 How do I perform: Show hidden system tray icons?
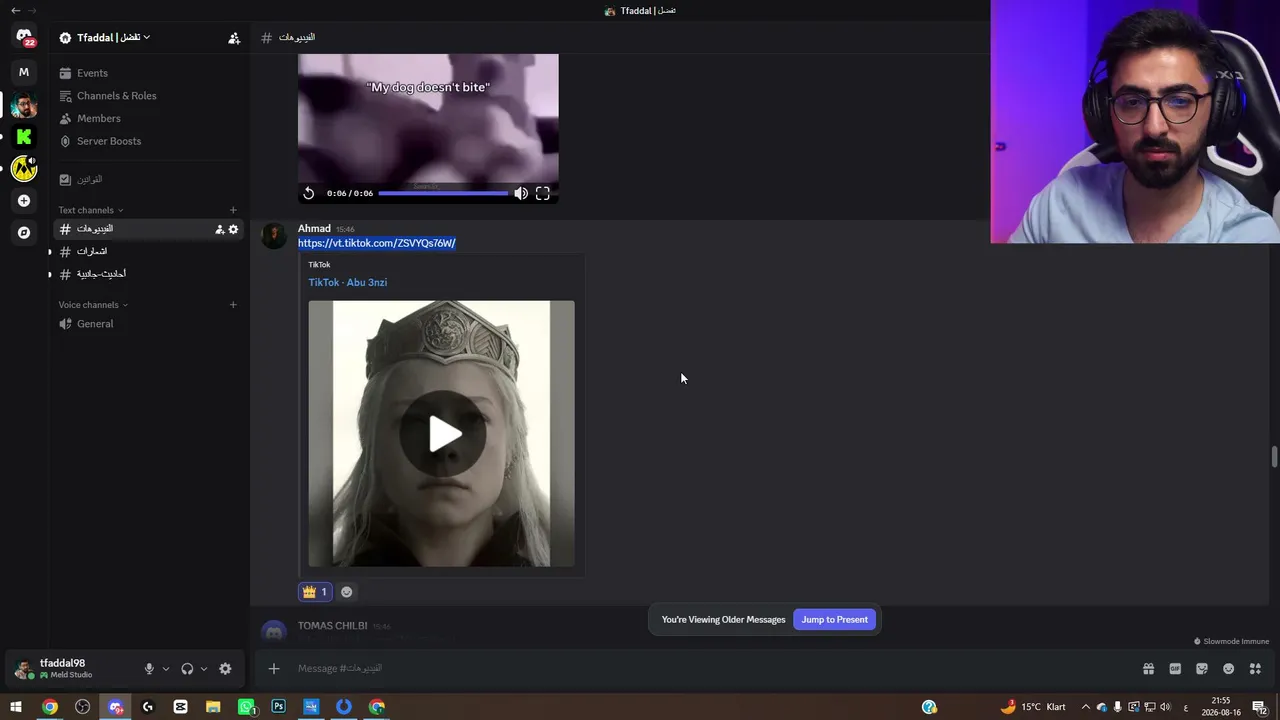[x=1086, y=707]
